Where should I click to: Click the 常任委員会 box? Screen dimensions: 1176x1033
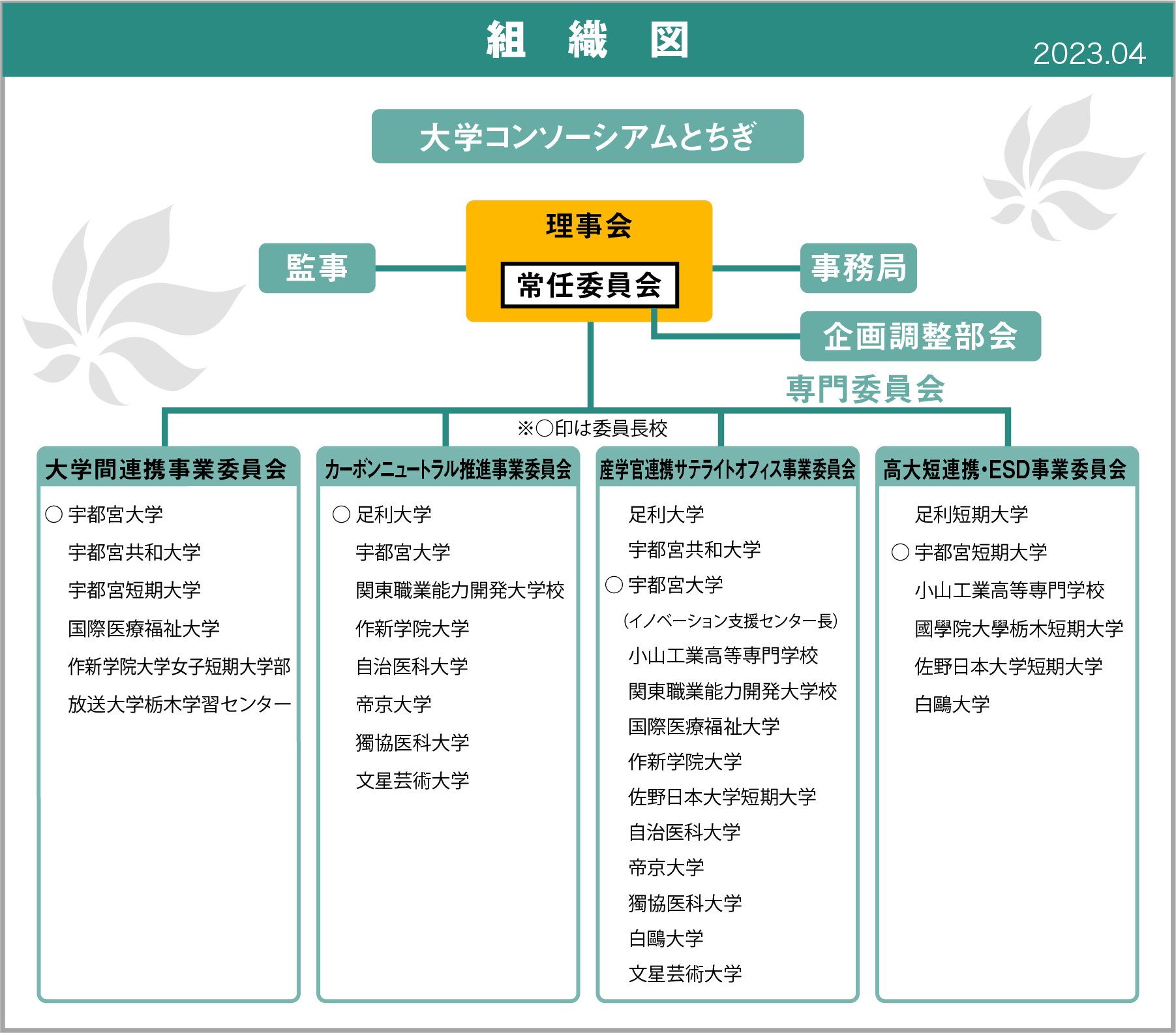[x=590, y=285]
